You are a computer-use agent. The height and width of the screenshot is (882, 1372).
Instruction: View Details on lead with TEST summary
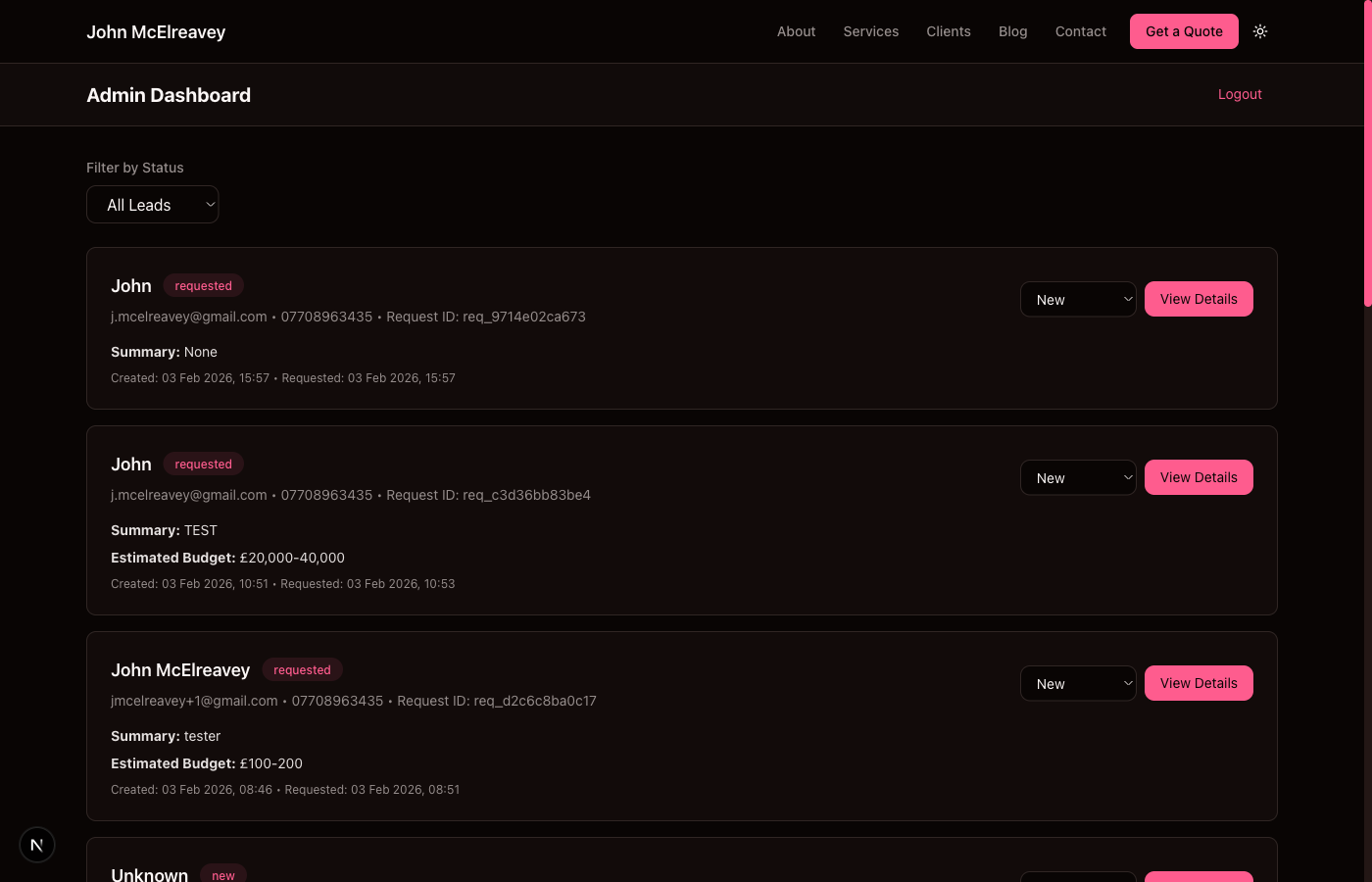pos(1199,477)
